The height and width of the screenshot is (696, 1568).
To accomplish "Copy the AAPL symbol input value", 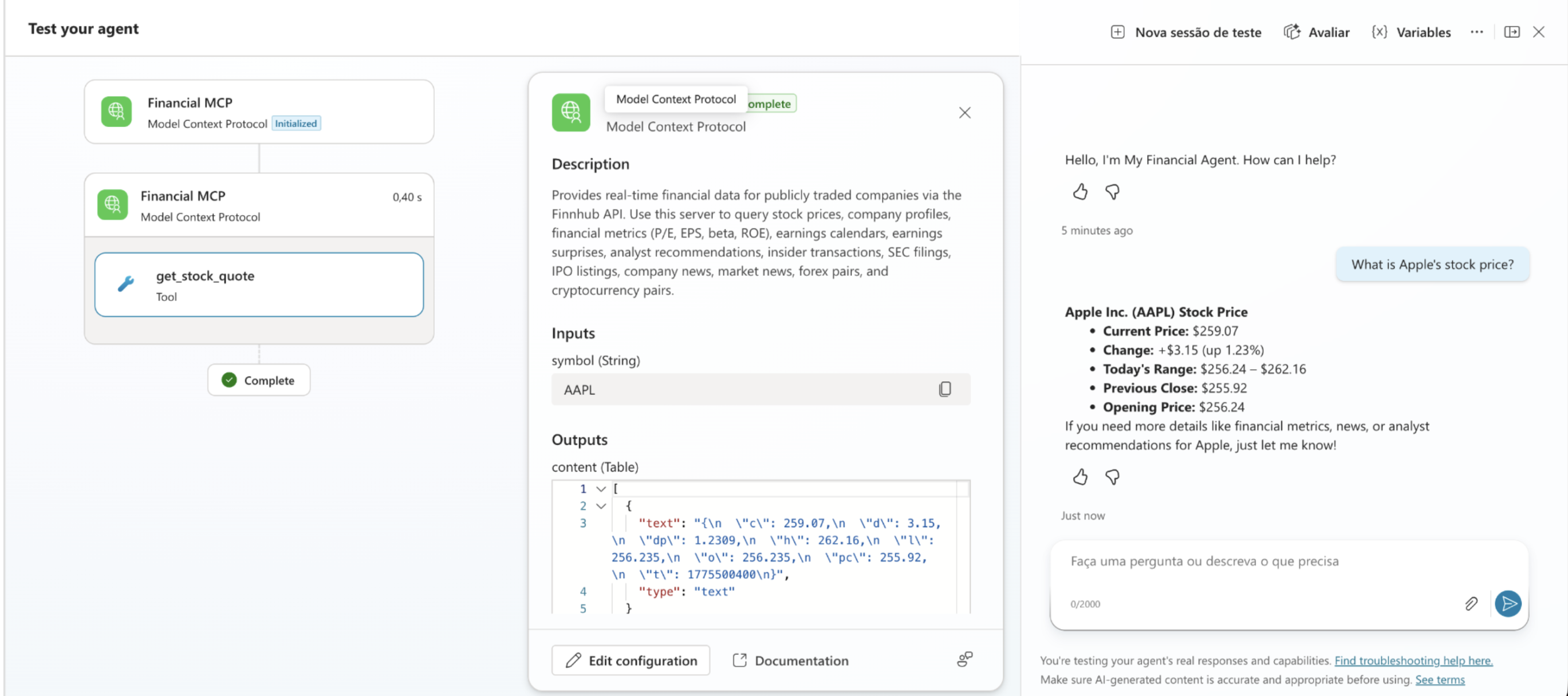I will 945,389.
